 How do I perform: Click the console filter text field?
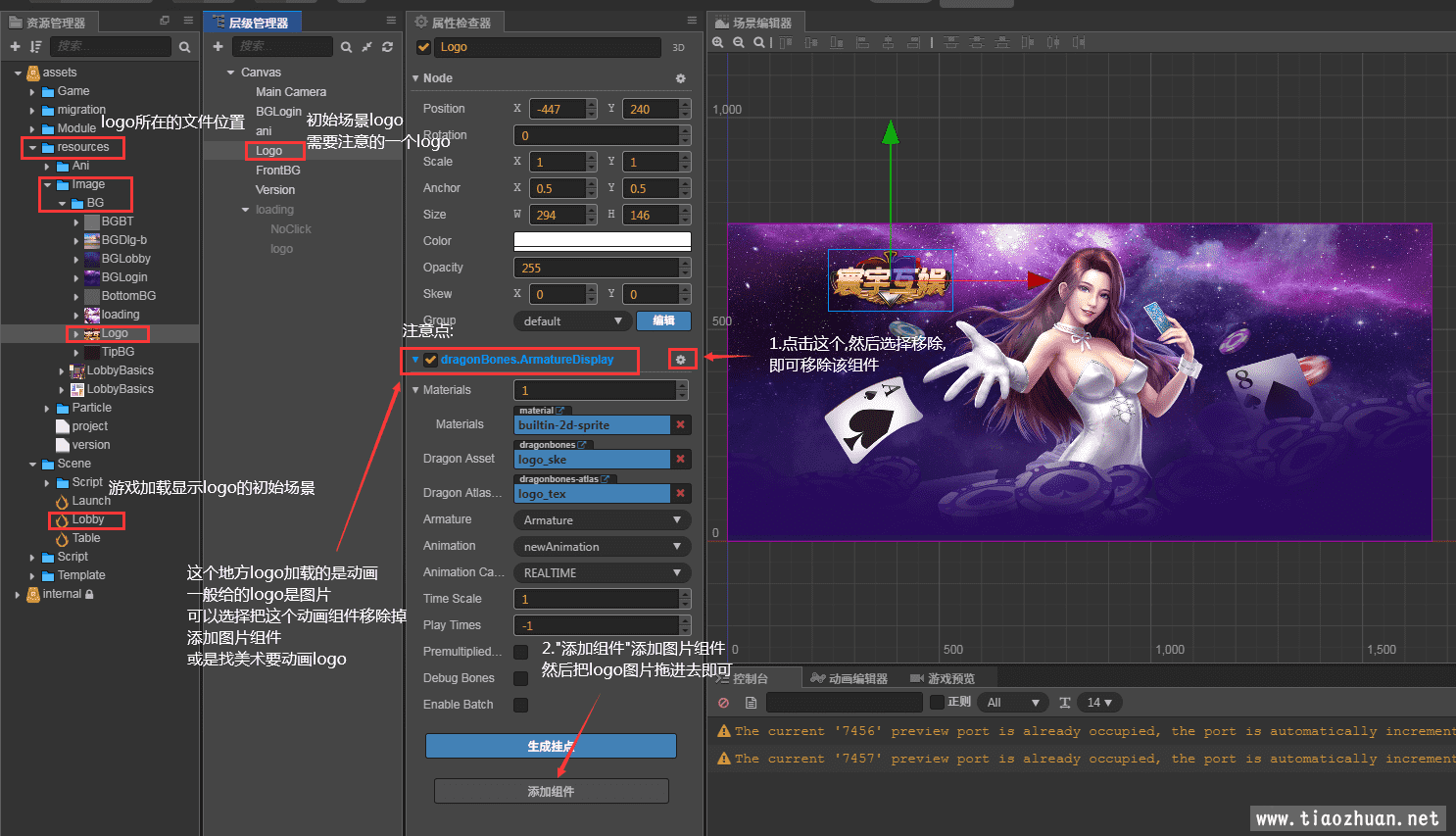(x=845, y=703)
